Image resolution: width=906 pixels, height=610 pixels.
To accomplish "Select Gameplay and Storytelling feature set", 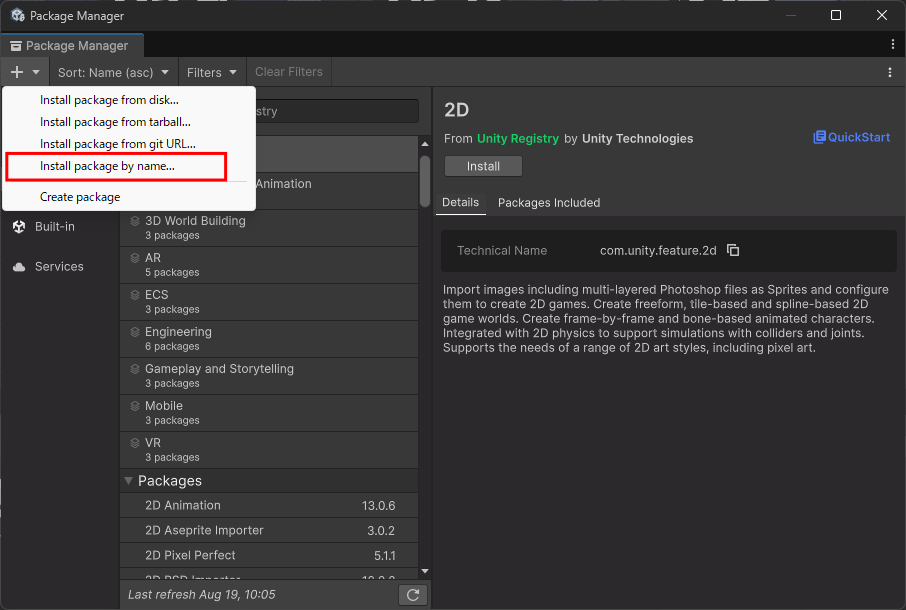I will pos(269,375).
